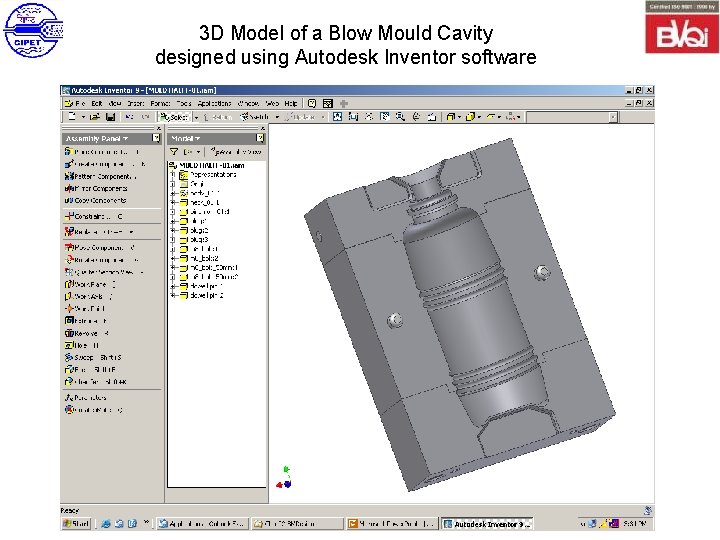Click Assembly View button in browser toolbar
Screen dimensions: 720x540
[x=236, y=152]
